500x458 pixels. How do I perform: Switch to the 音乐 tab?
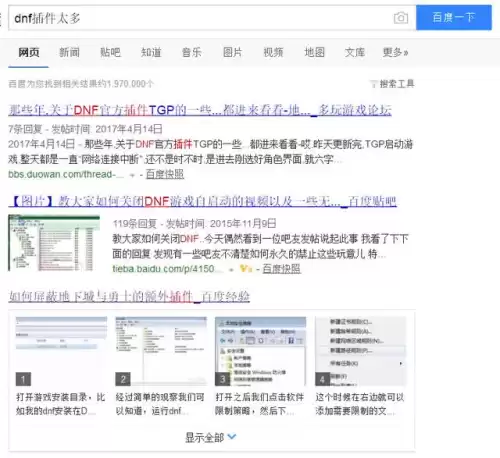[192, 52]
